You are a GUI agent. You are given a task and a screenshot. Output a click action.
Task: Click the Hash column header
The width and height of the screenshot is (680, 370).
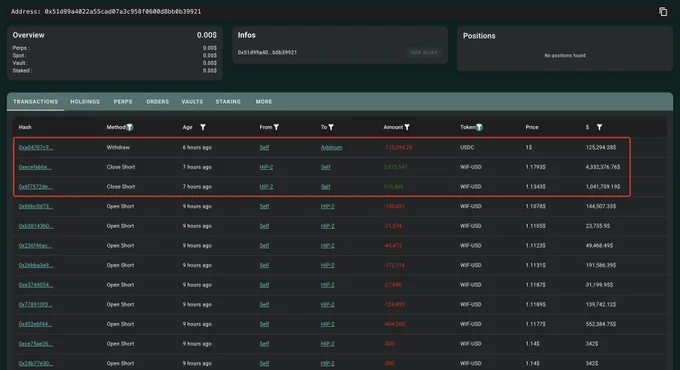(x=25, y=127)
